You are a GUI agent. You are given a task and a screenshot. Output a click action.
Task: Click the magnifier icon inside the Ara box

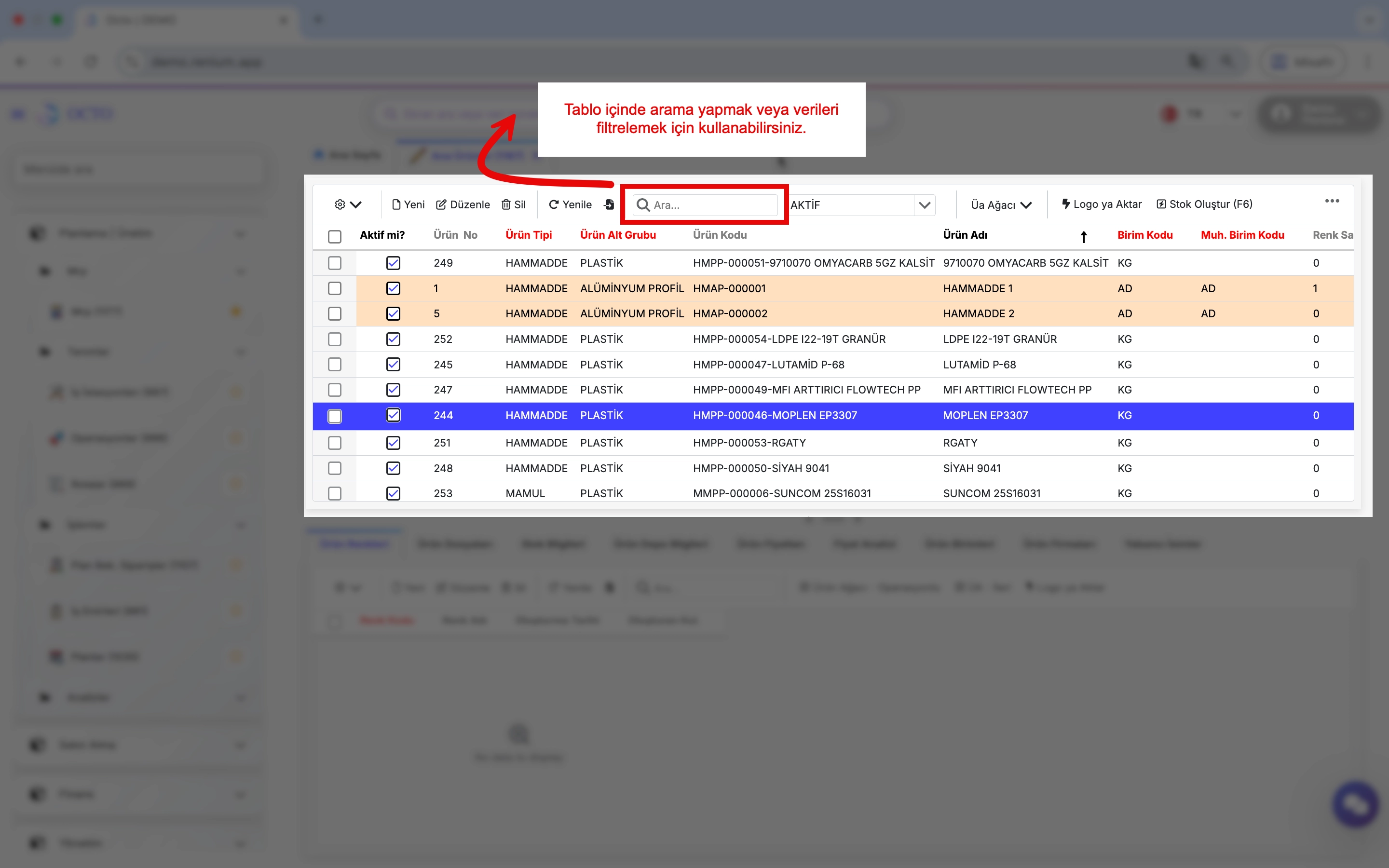[642, 204]
